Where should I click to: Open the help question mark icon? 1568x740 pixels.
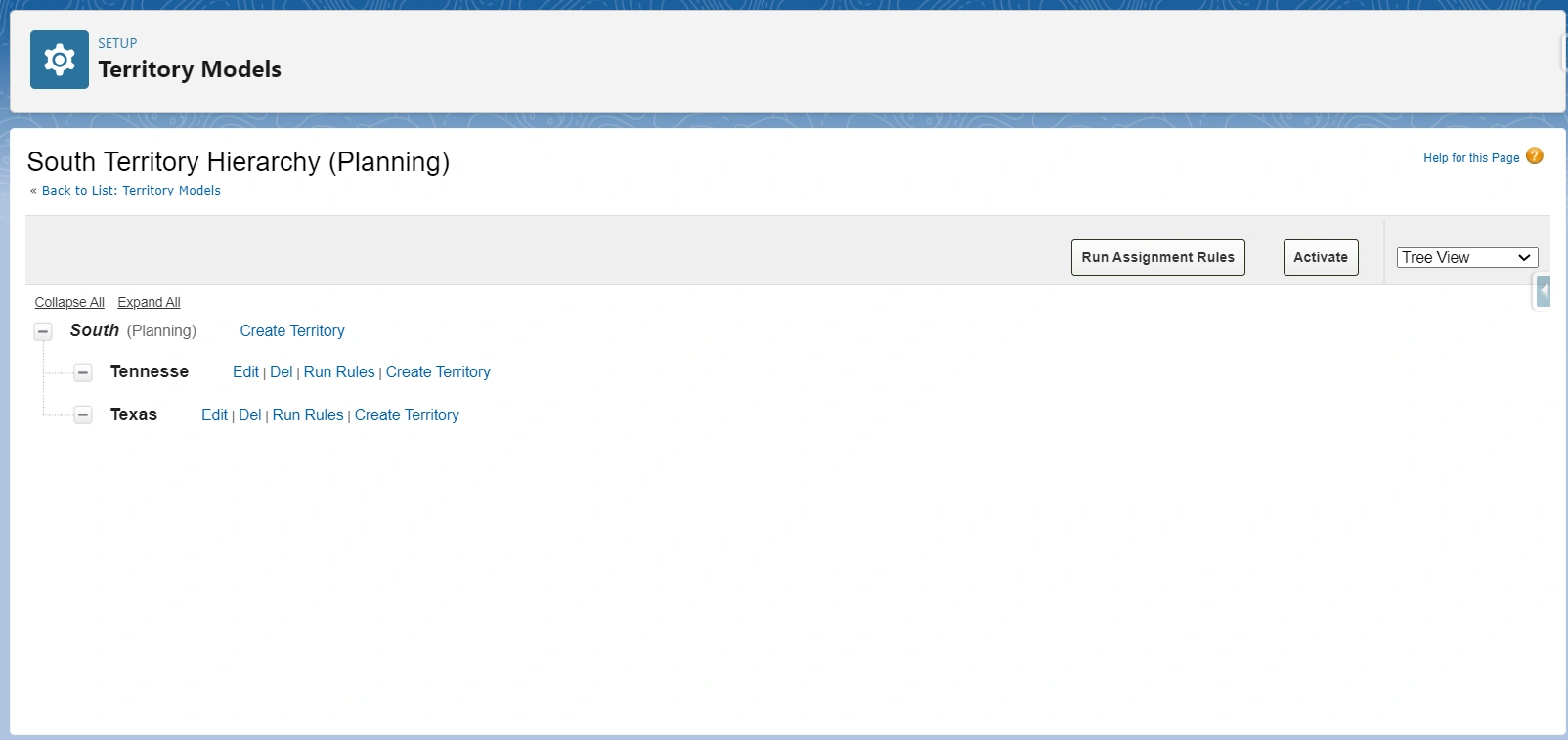tap(1534, 156)
